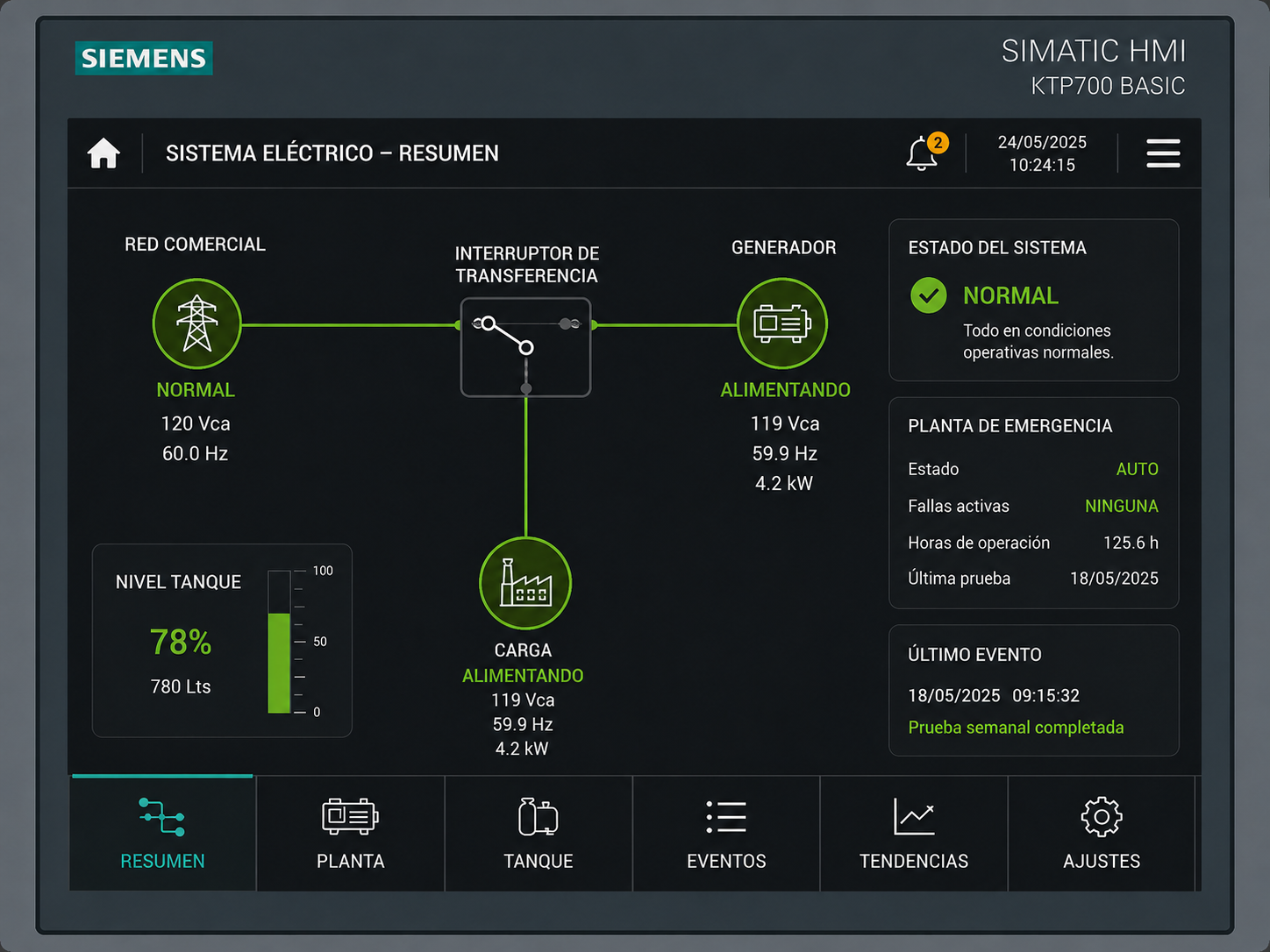This screenshot has width=1270, height=952.
Task: Click the Planta generator icon in navigation
Action: 350,816
